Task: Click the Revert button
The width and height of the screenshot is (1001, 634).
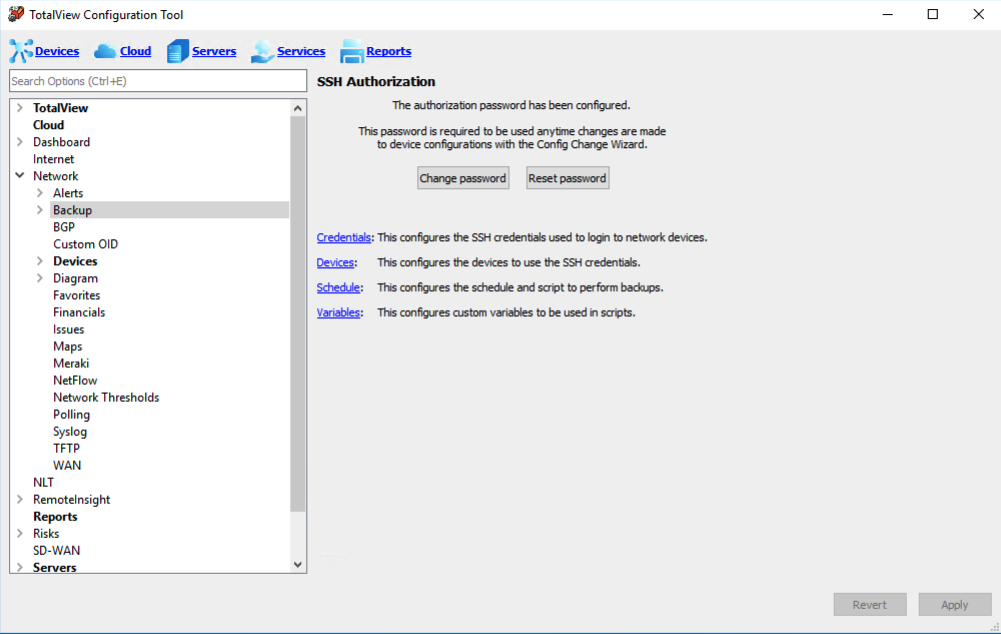Action: [x=869, y=605]
